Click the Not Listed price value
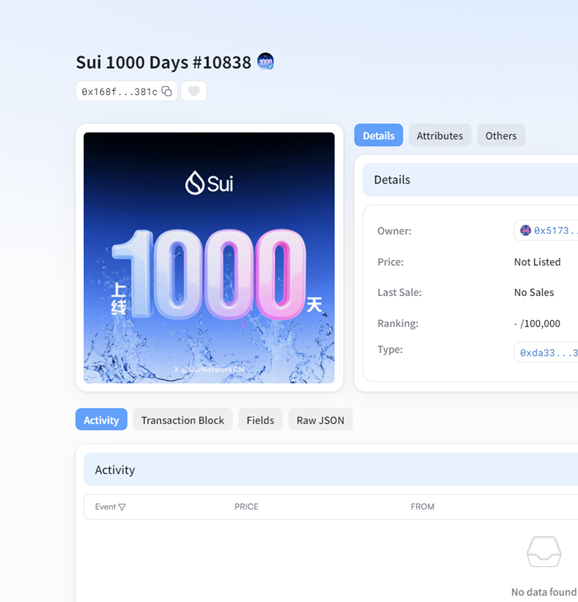The width and height of the screenshot is (578, 602). (537, 262)
